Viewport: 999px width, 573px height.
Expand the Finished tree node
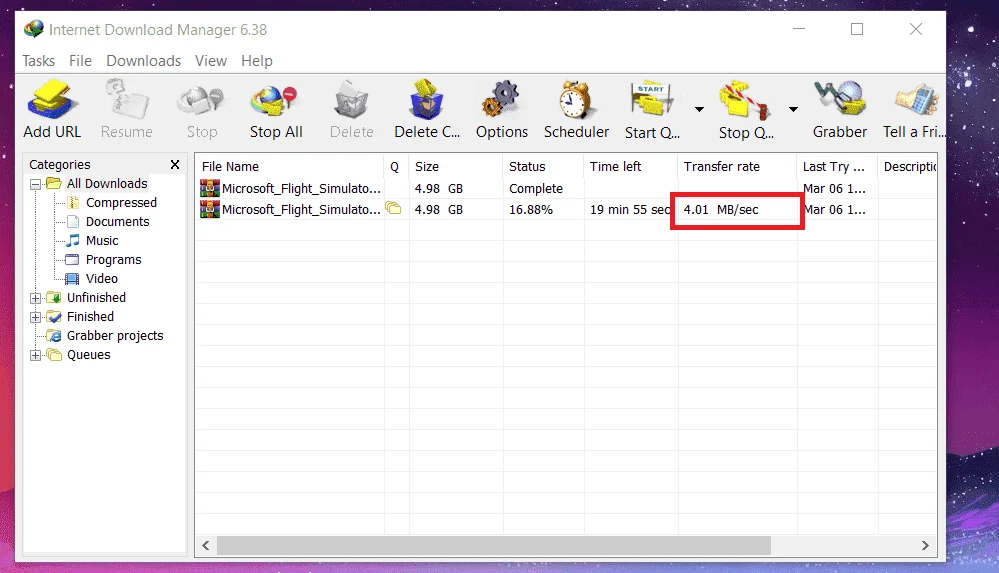coord(36,317)
